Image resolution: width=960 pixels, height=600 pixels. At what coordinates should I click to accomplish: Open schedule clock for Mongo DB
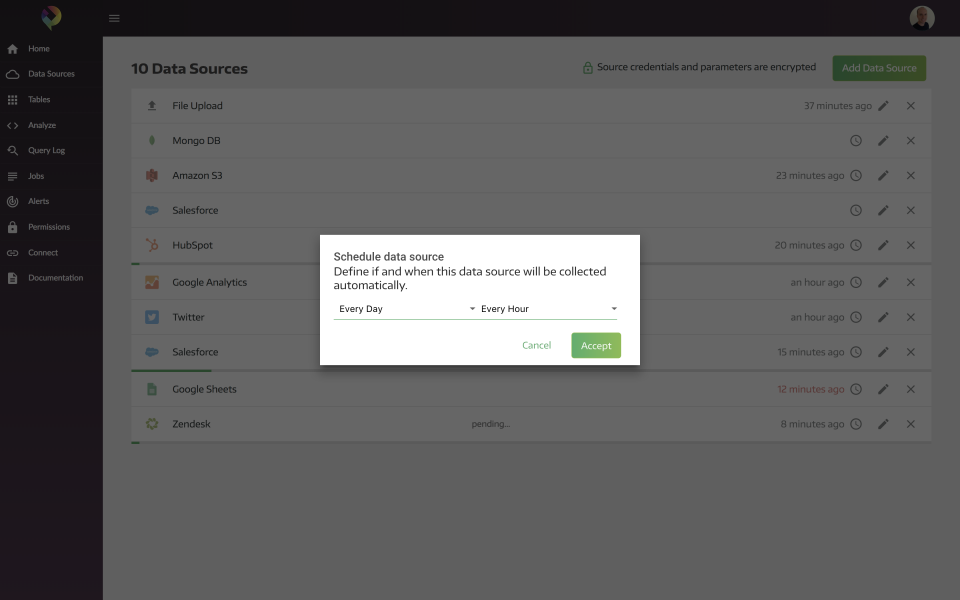856,141
